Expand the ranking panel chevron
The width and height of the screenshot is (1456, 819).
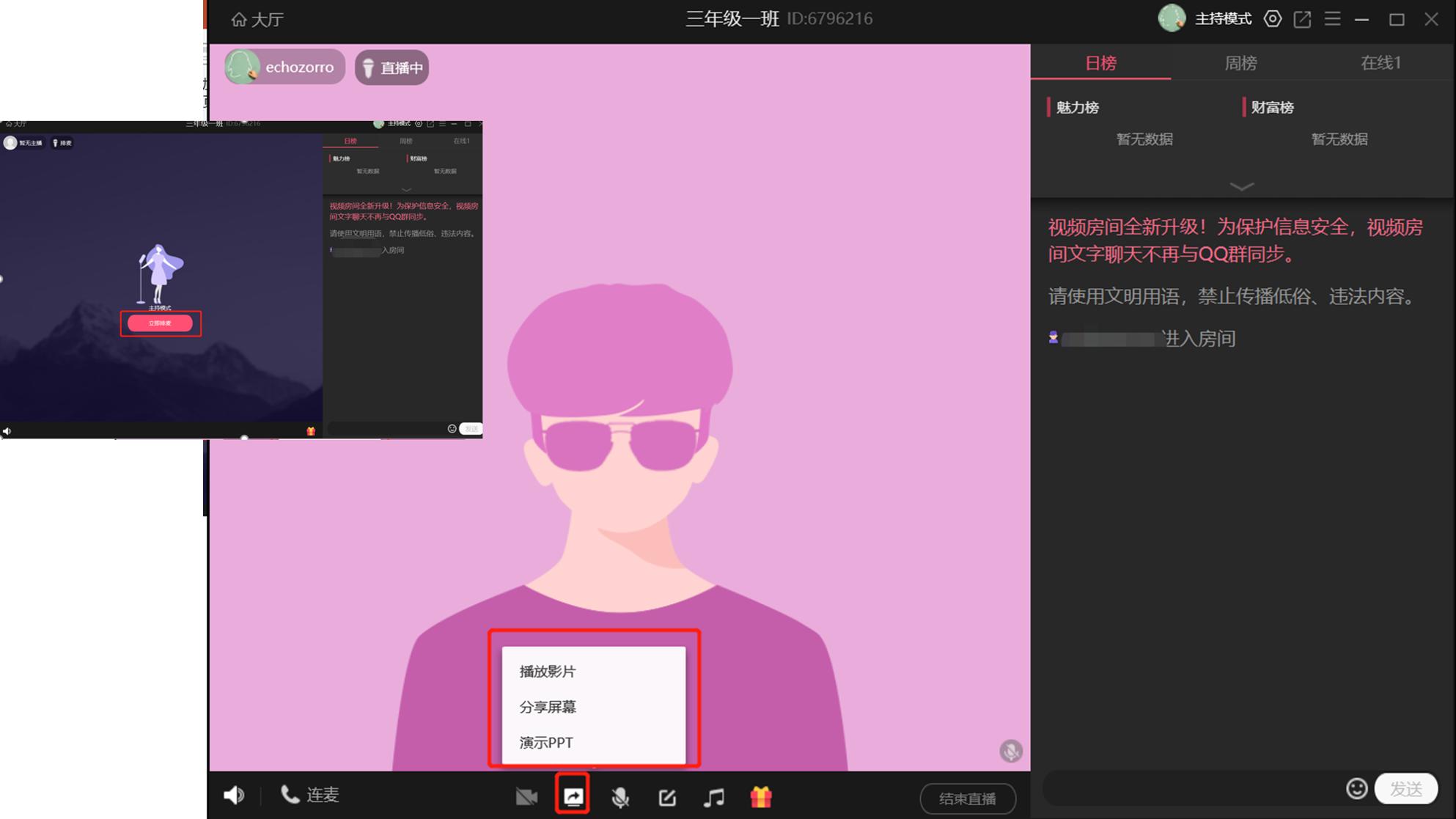click(1241, 187)
